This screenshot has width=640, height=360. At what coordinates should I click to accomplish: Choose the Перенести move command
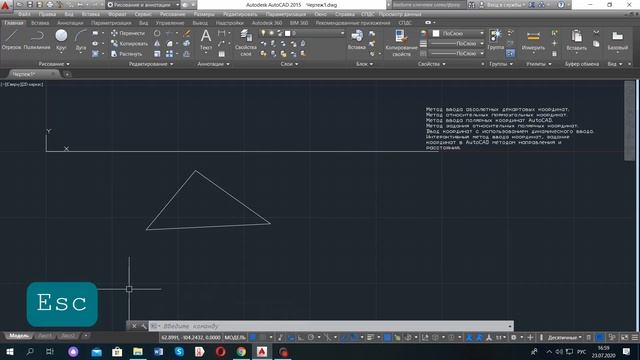tap(128, 33)
